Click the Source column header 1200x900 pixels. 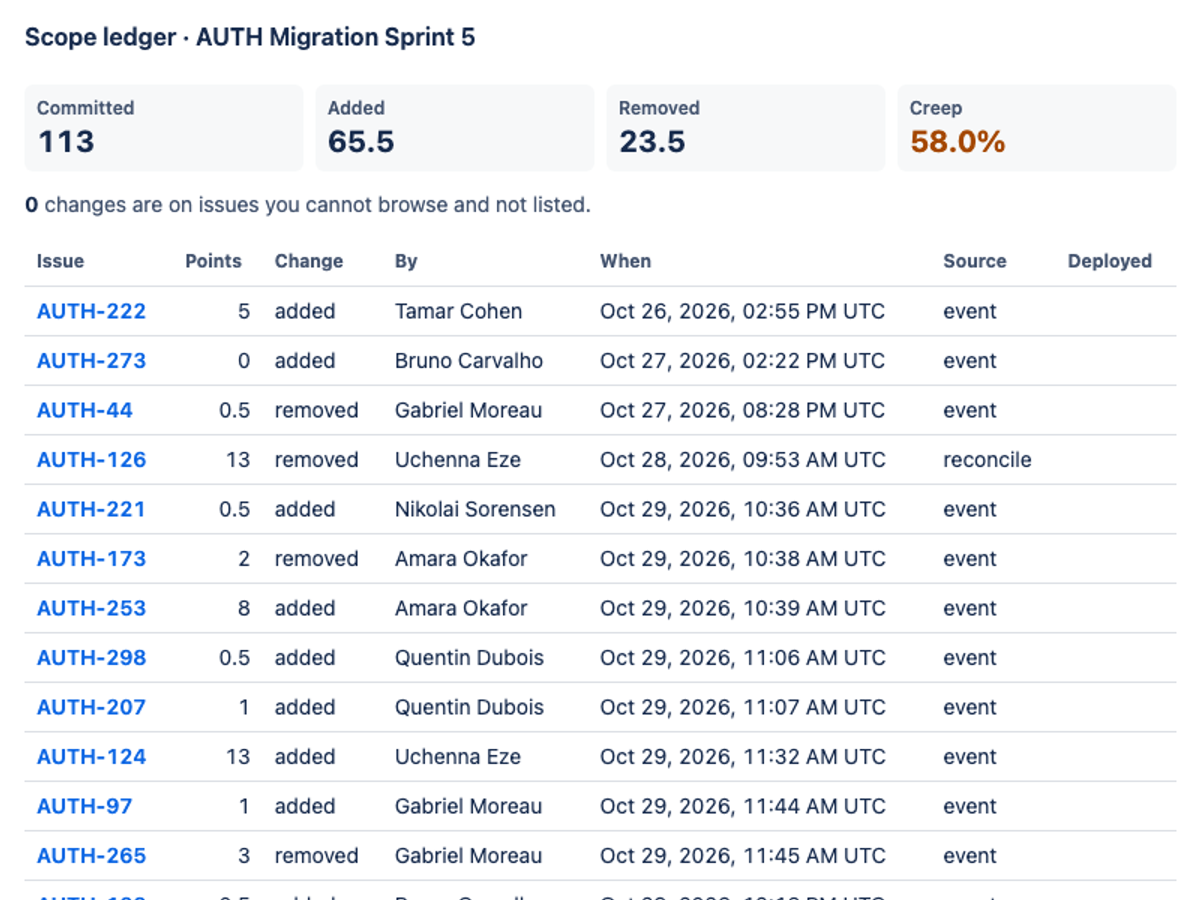(x=975, y=261)
